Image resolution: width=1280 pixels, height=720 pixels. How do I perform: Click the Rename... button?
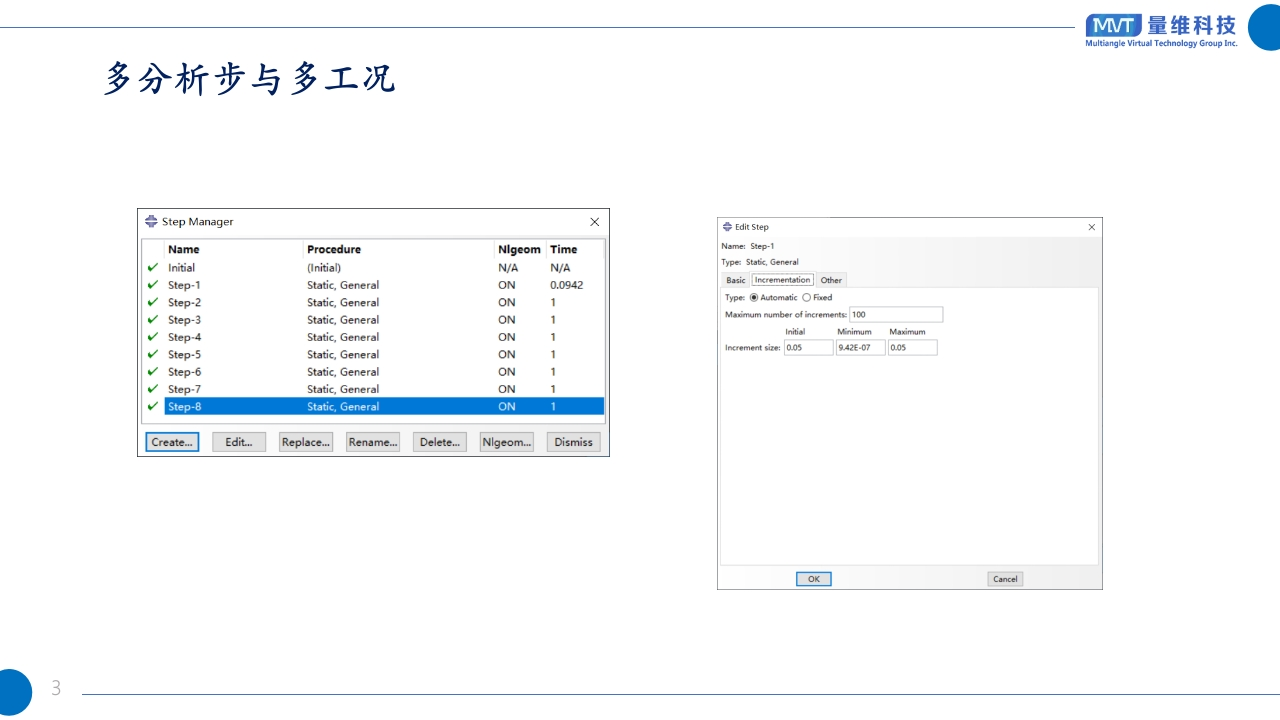click(373, 442)
